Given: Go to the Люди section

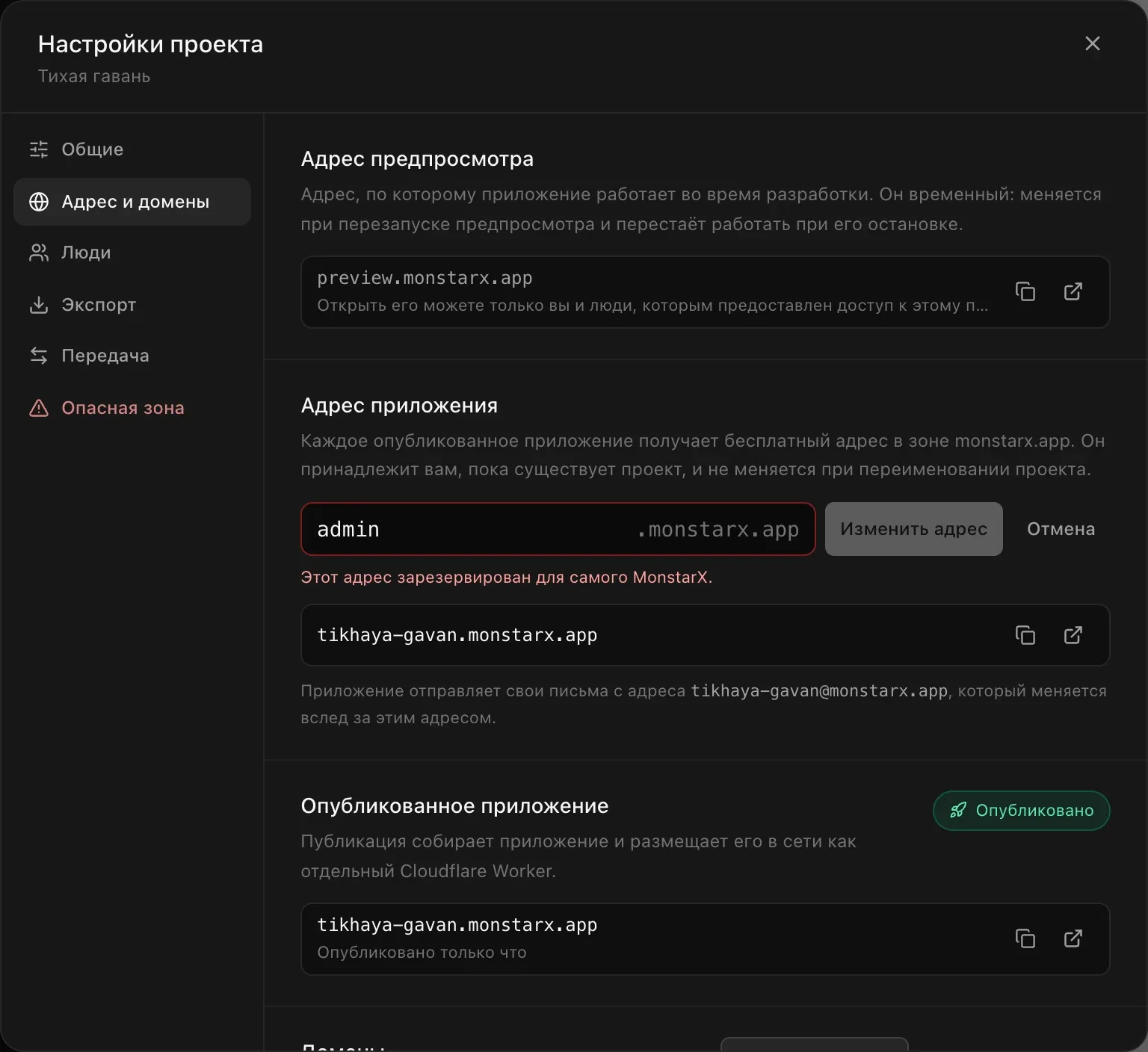Looking at the screenshot, I should [132, 253].
